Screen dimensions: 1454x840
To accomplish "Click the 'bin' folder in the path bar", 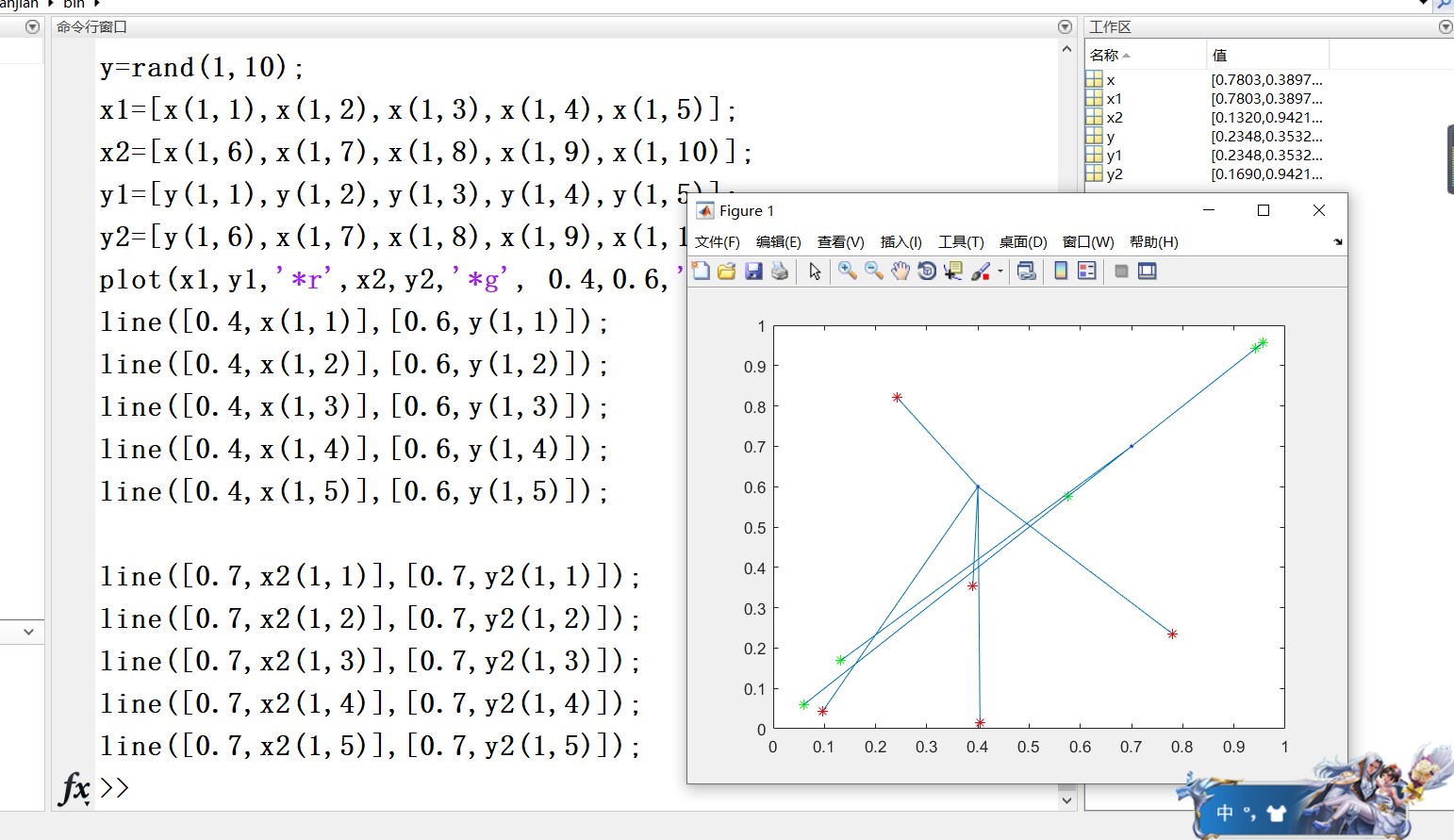I will (x=74, y=4).
